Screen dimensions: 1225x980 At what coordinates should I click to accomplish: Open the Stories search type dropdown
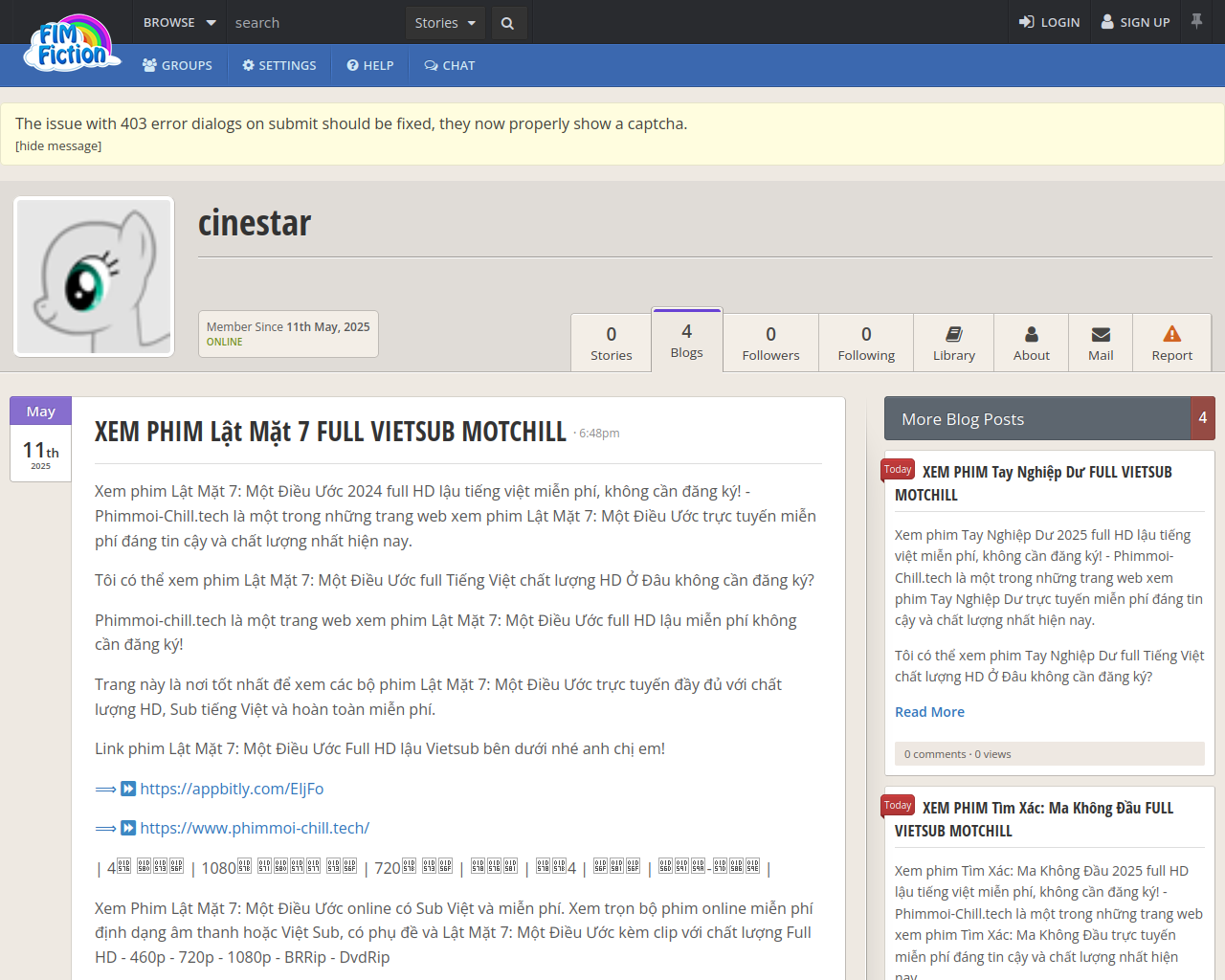click(x=446, y=22)
